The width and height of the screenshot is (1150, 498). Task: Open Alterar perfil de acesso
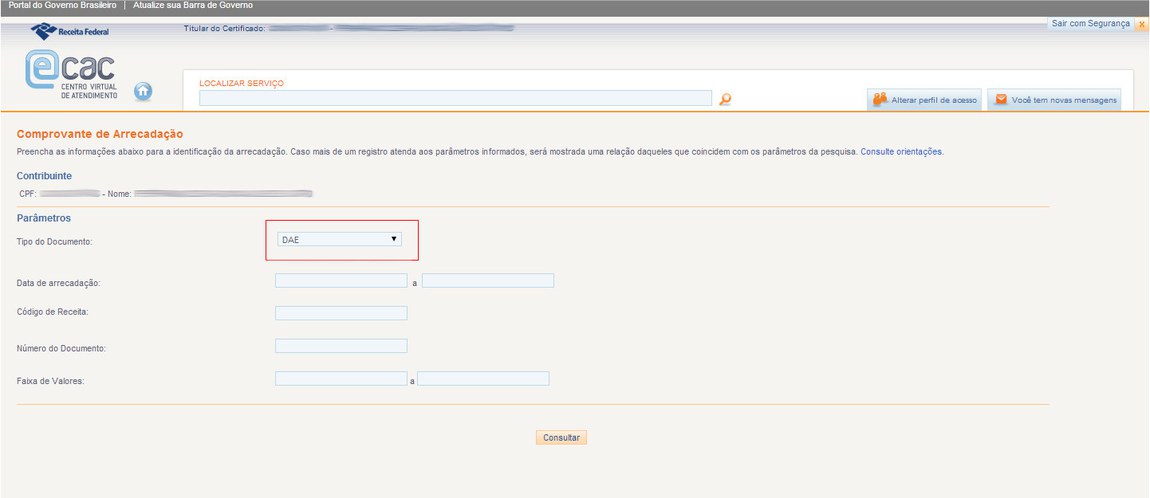pyautogui.click(x=925, y=100)
